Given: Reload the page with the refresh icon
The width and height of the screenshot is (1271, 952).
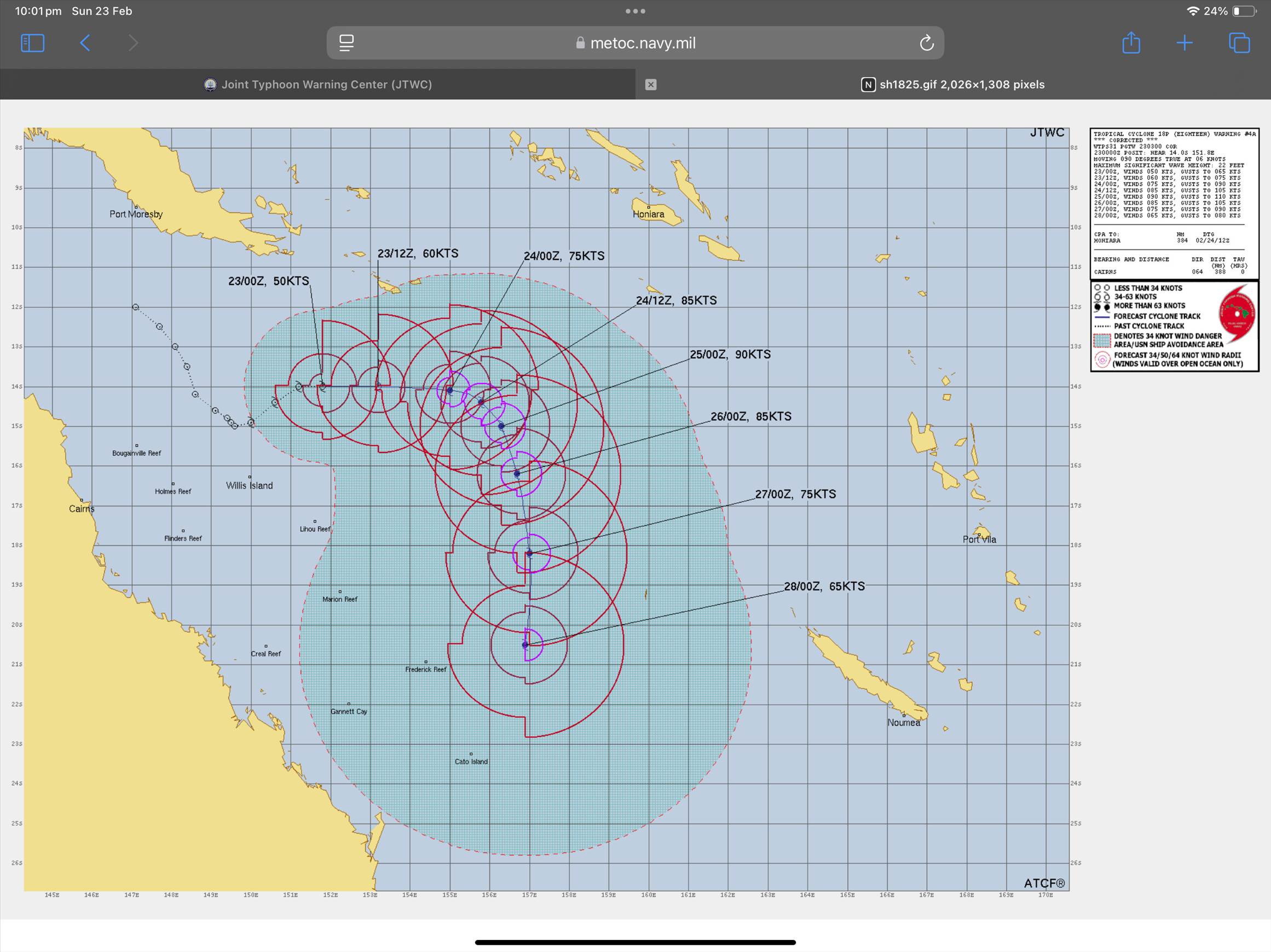Looking at the screenshot, I should pyautogui.click(x=926, y=43).
